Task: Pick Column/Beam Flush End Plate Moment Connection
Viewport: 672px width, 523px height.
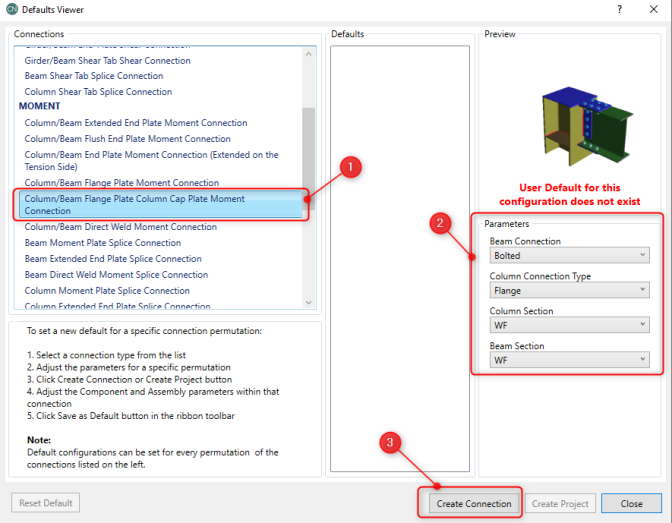Action: coord(127,139)
